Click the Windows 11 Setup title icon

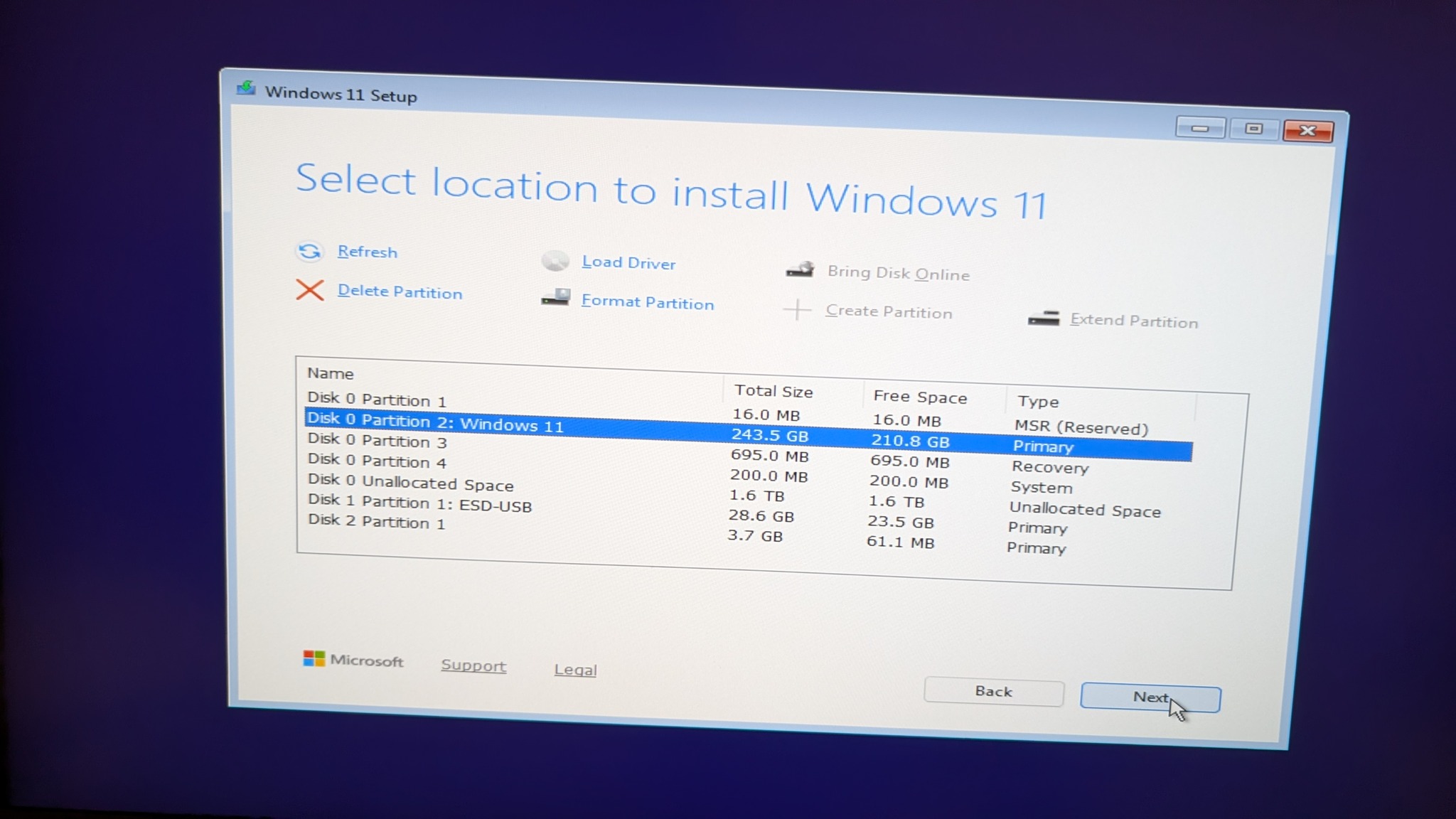pyautogui.click(x=246, y=88)
